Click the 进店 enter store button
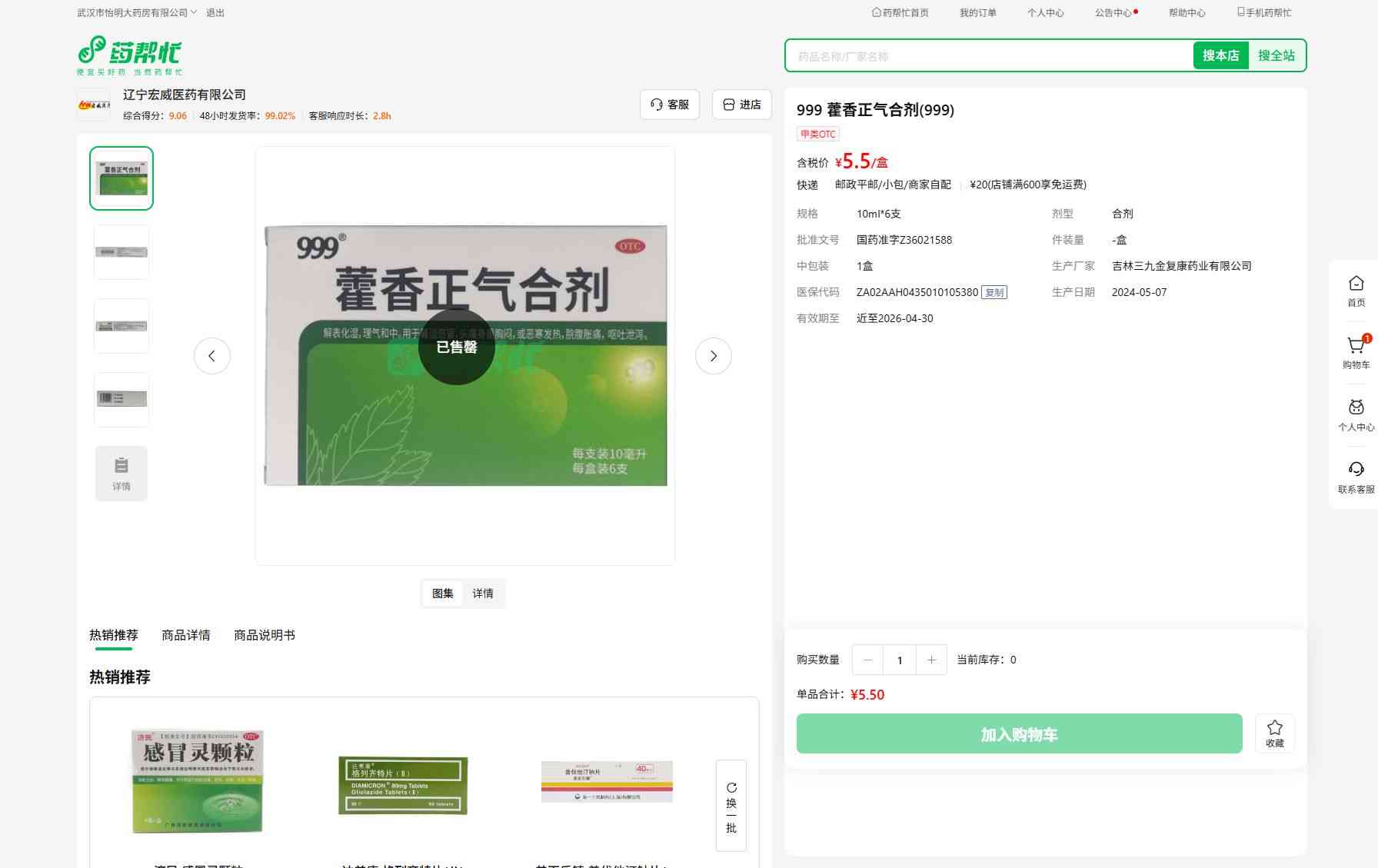The width and height of the screenshot is (1378, 868). point(741,105)
